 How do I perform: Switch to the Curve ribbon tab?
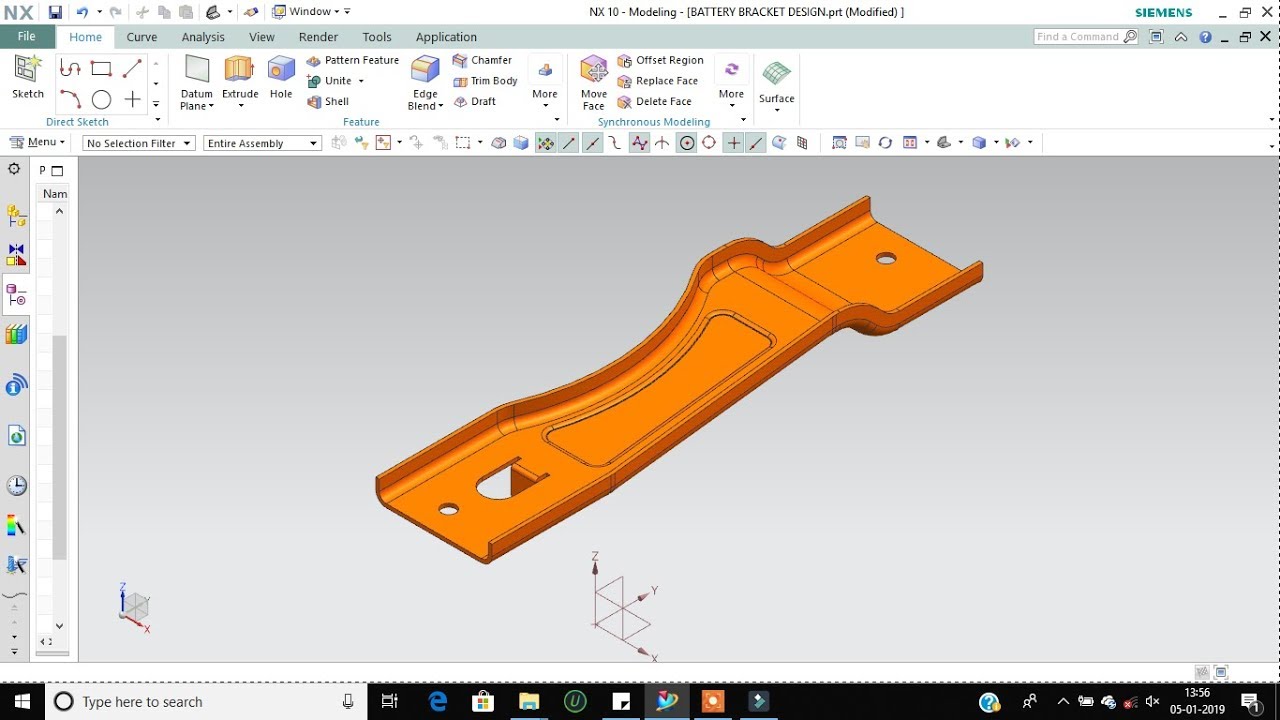[x=141, y=37]
